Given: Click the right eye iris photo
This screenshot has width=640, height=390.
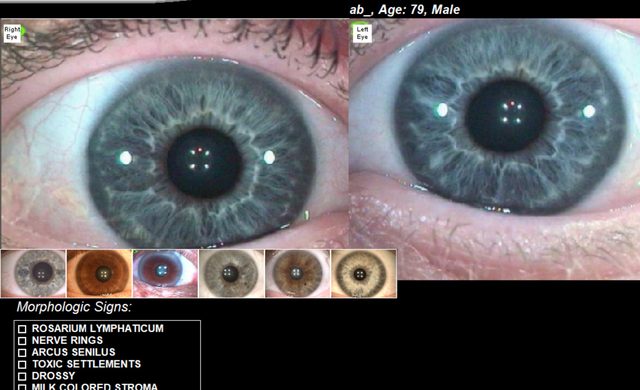Looking at the screenshot, I should click(x=175, y=134).
